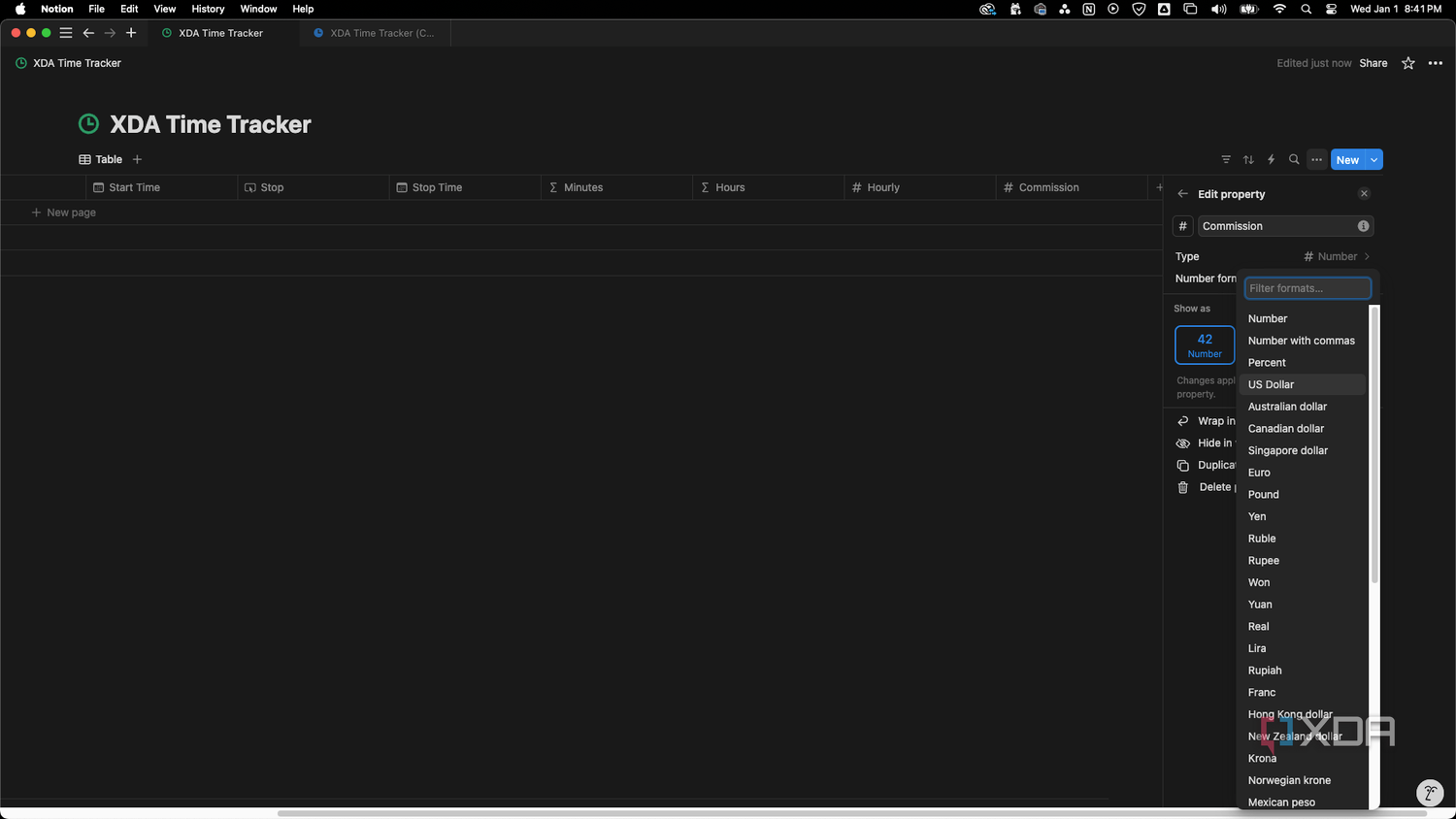
Task: Click the table's horizontal scrollbar
Action: [x=851, y=813]
